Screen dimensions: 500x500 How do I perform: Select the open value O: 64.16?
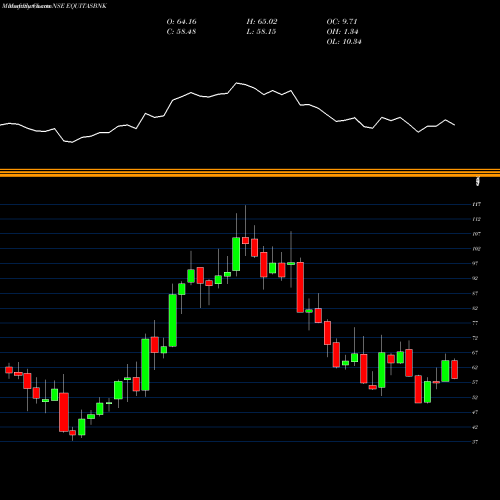[181, 22]
